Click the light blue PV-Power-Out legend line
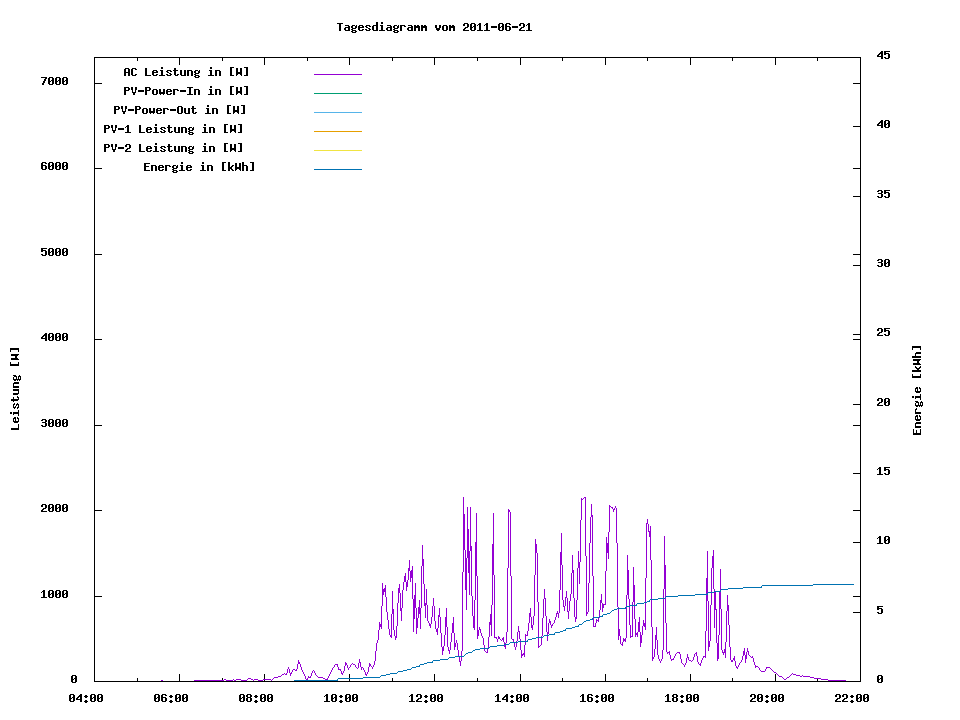Screen dimensions: 960x720 point(337,112)
